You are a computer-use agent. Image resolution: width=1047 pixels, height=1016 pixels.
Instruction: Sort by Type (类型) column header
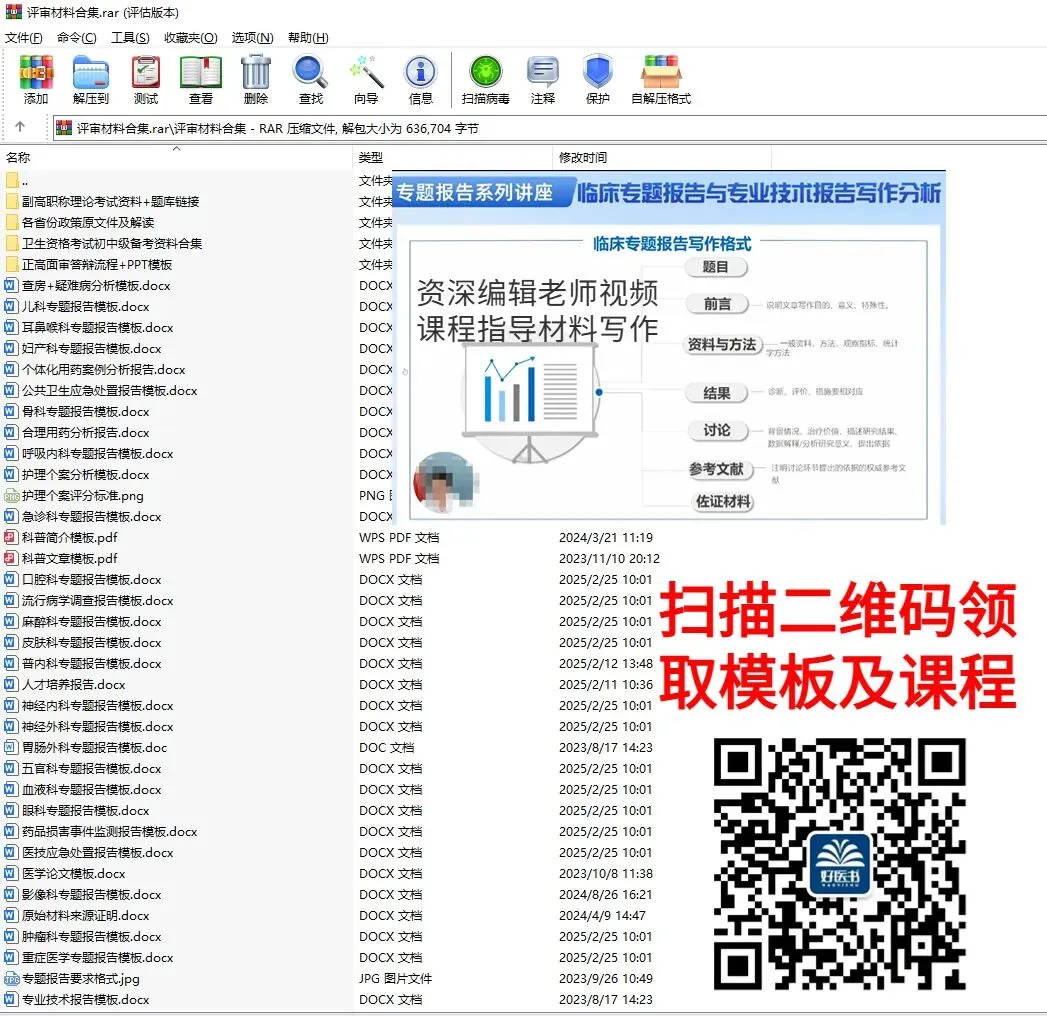click(453, 158)
